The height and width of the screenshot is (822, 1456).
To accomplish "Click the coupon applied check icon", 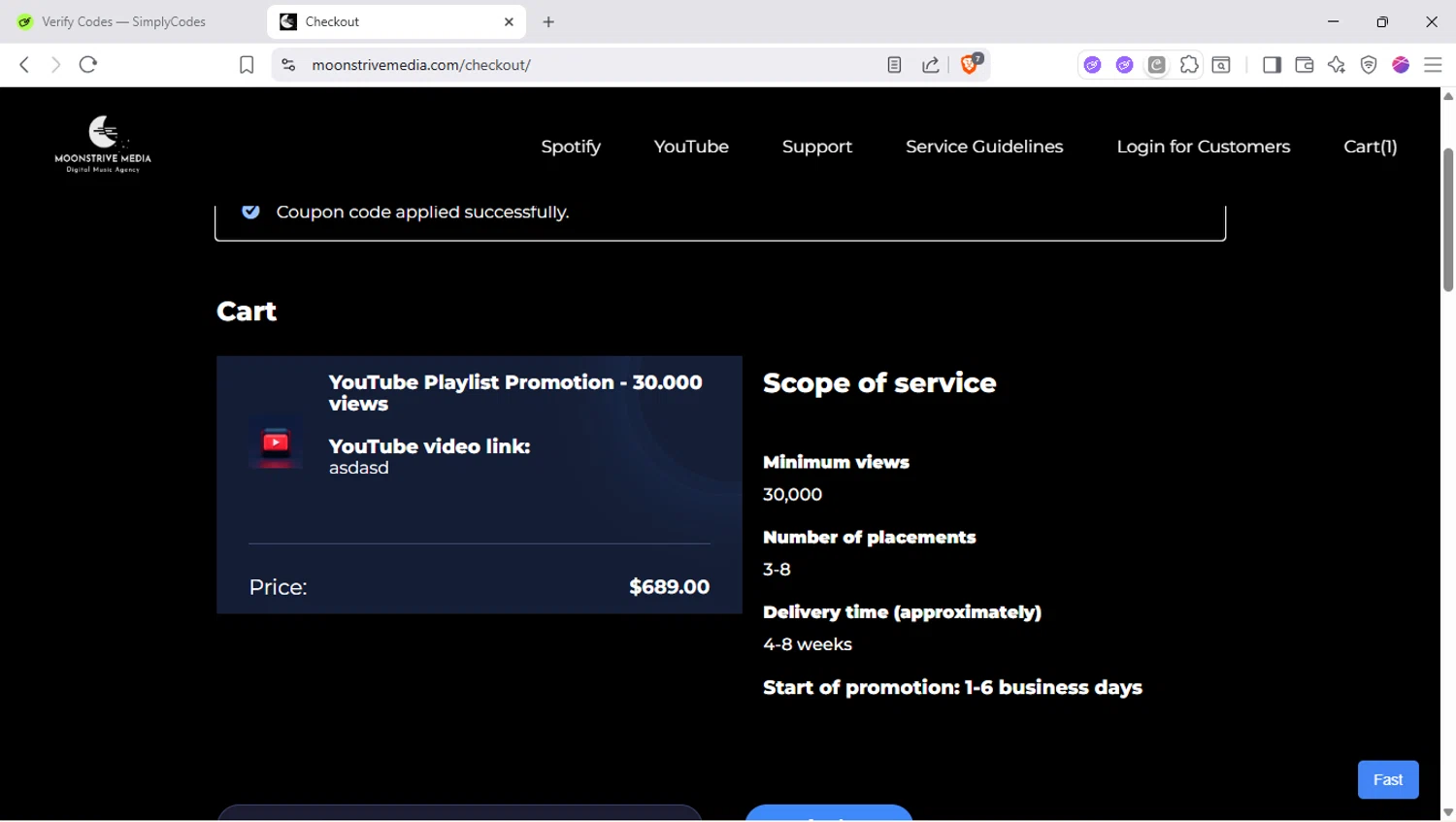I will (250, 212).
